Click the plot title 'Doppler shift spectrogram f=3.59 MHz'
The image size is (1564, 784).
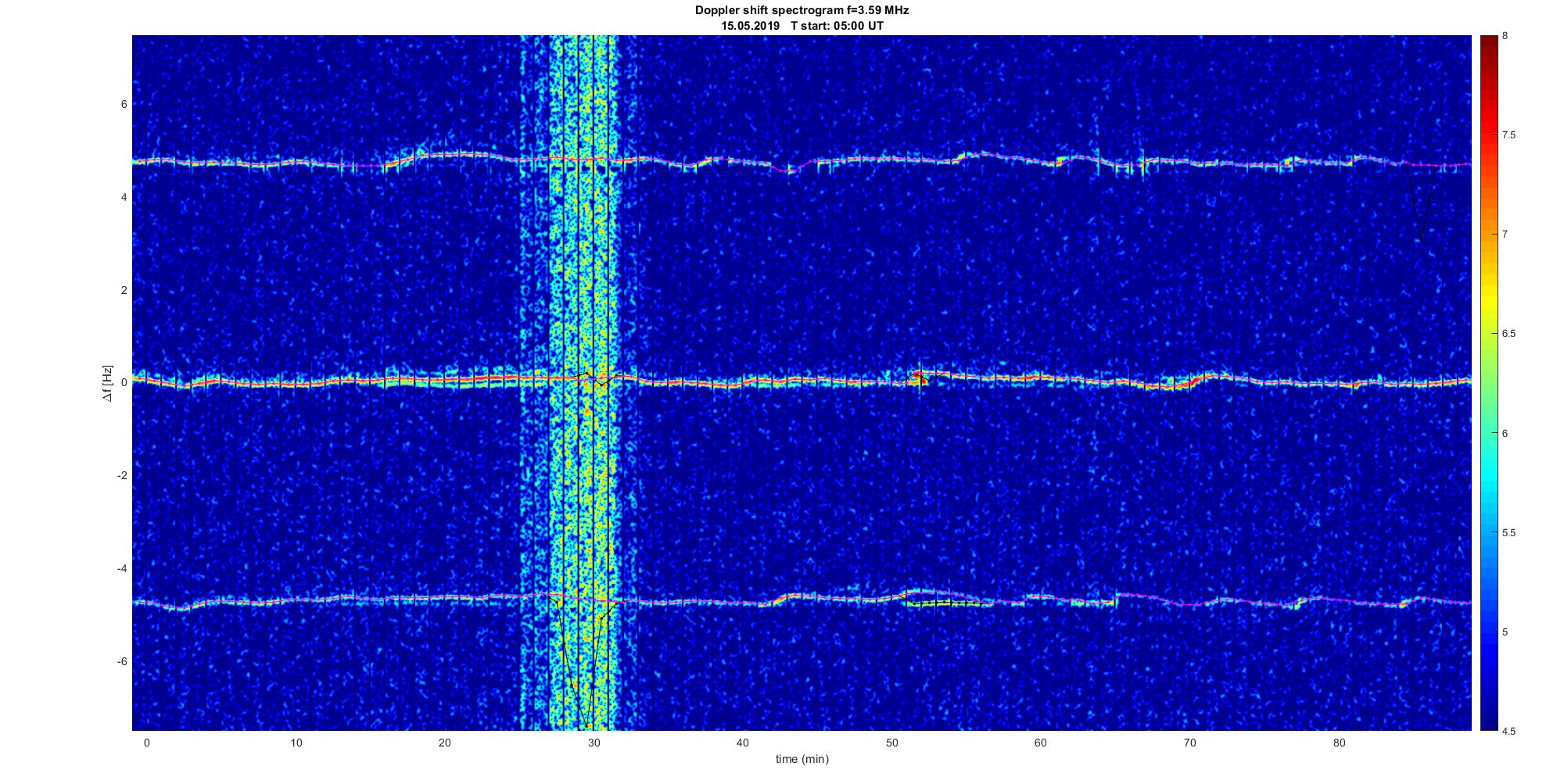802,10
